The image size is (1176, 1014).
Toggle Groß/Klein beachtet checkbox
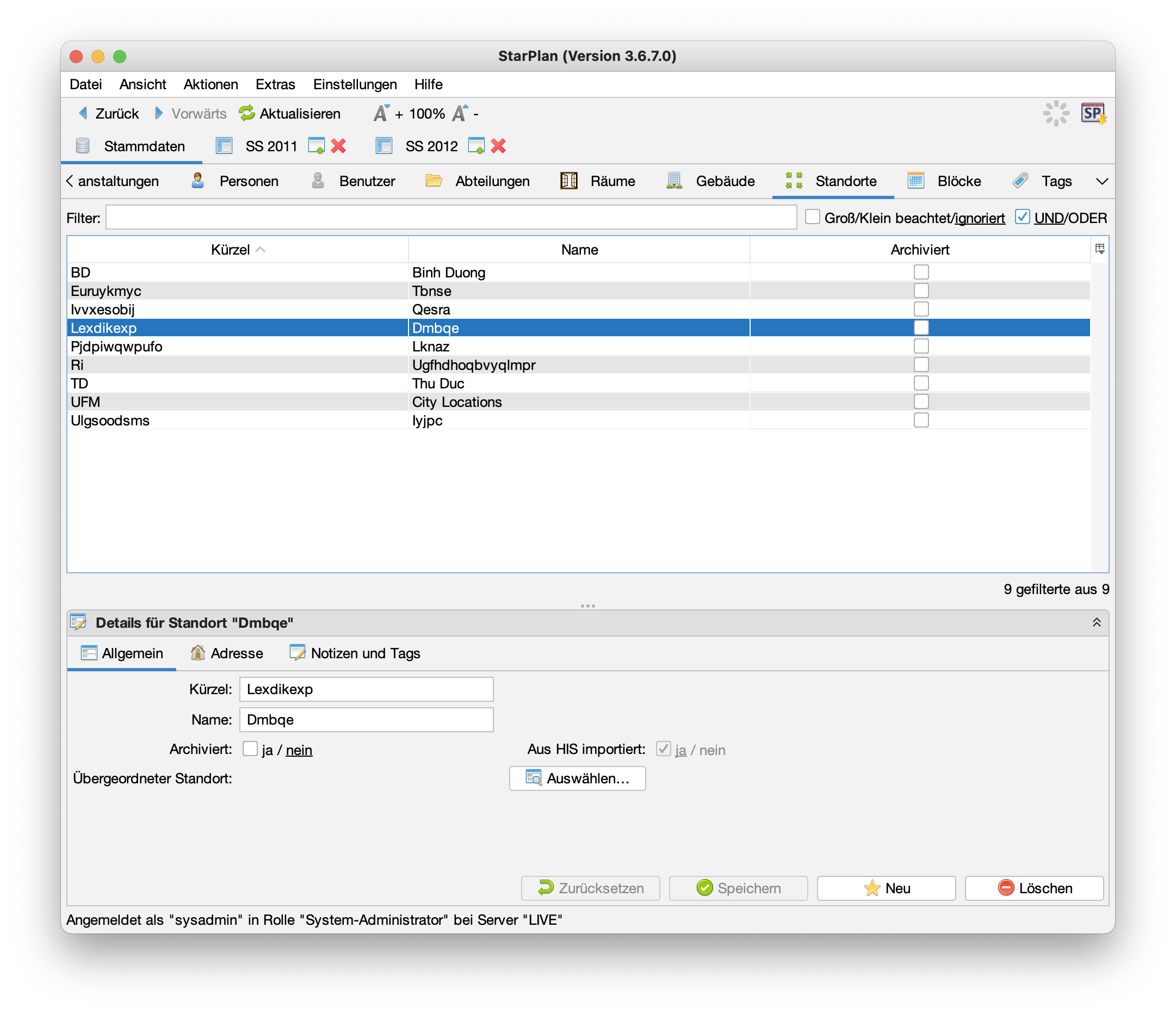tap(812, 217)
